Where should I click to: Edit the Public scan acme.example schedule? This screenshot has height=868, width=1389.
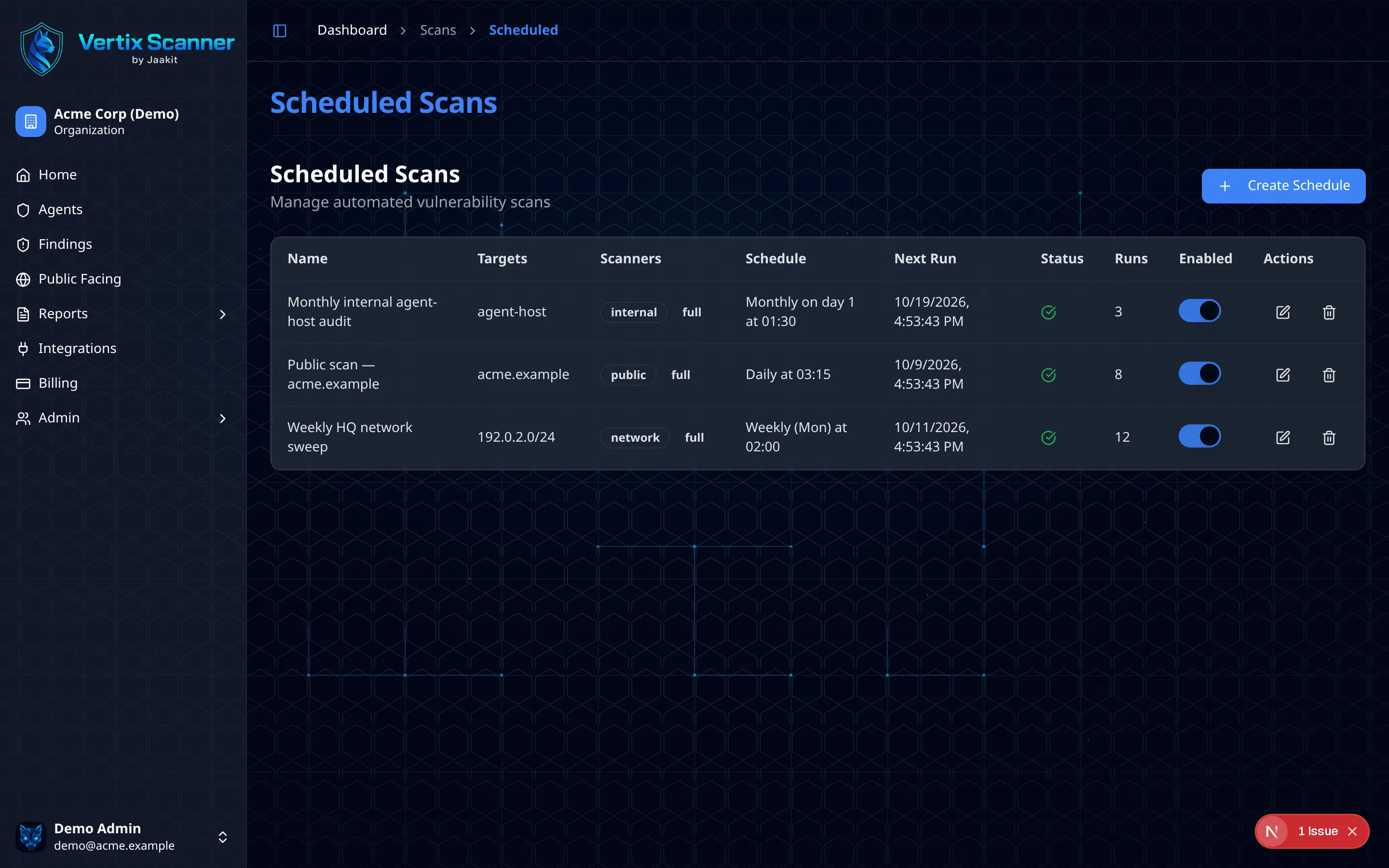pyautogui.click(x=1283, y=375)
